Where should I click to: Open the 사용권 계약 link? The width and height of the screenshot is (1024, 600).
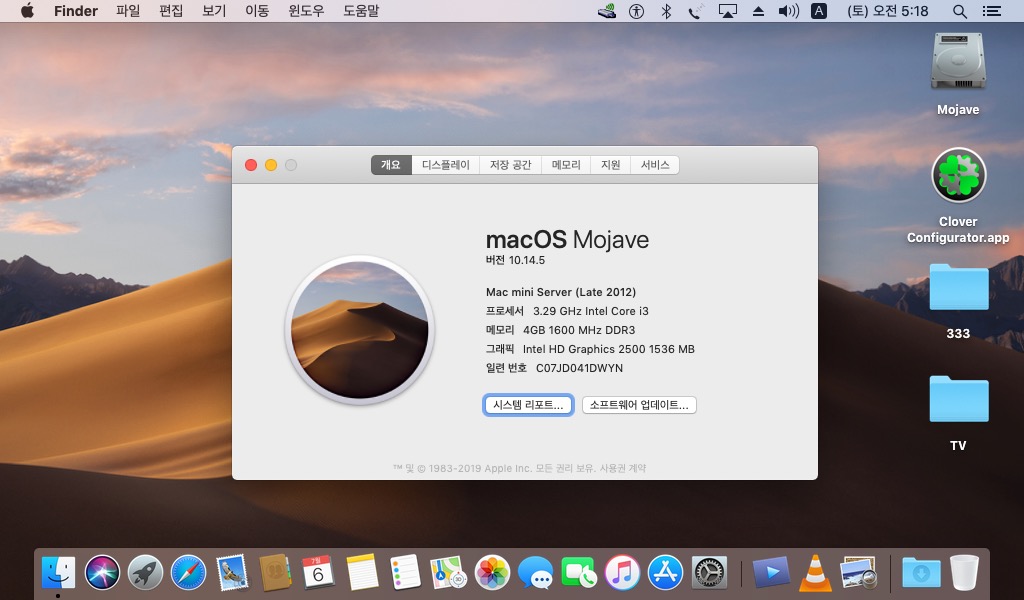tap(623, 468)
